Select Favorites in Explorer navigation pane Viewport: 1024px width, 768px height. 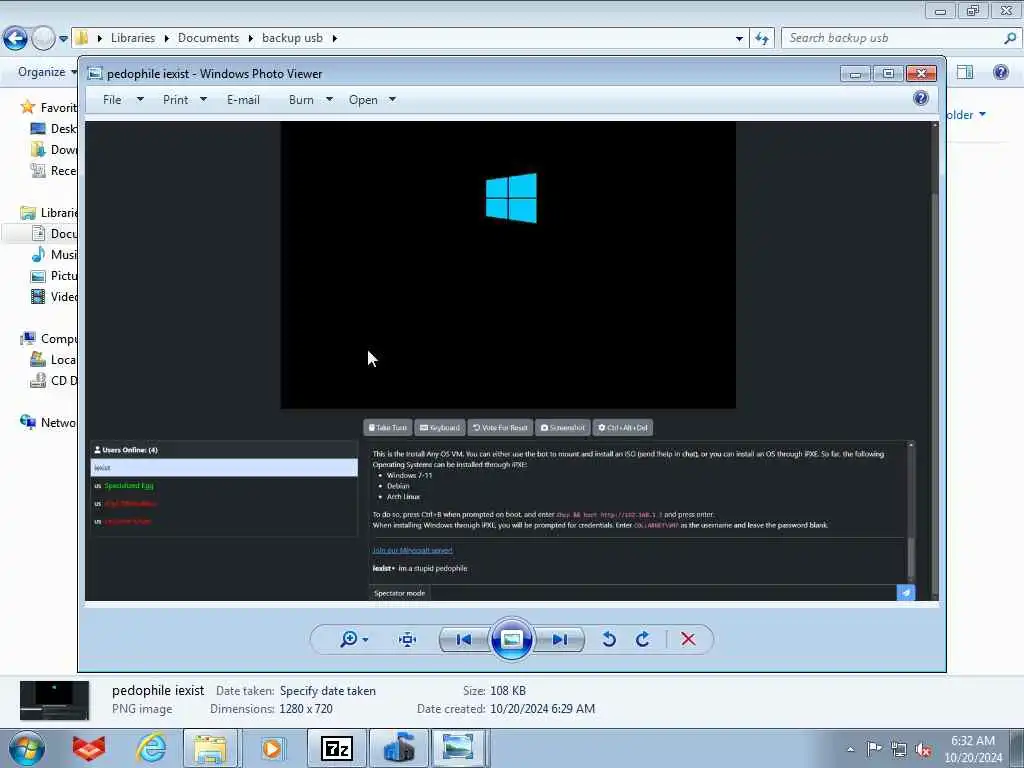[x=49, y=107]
